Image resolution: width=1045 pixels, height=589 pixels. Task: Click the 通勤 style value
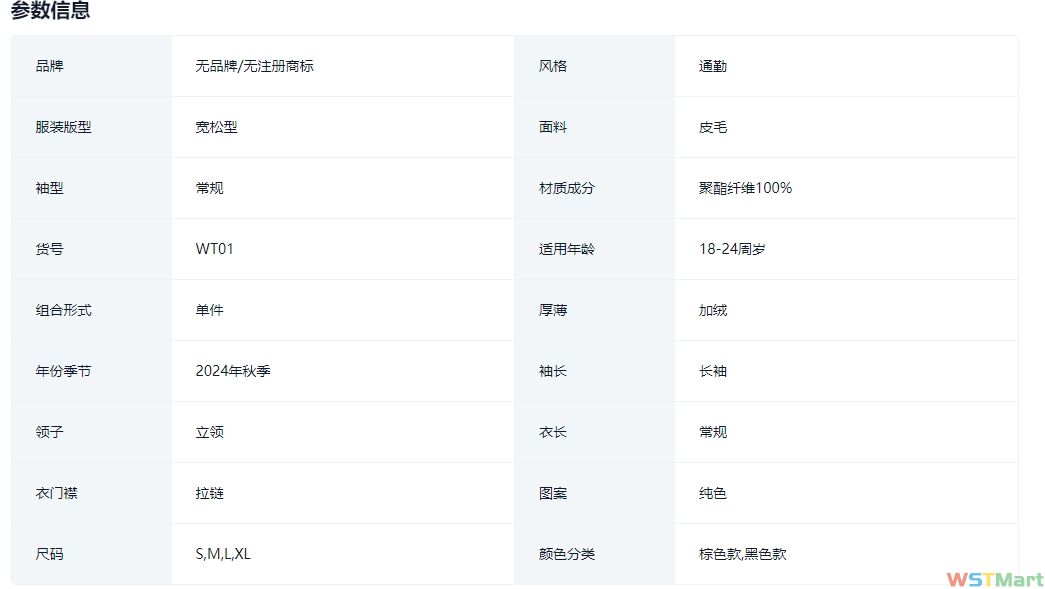pyautogui.click(x=713, y=66)
